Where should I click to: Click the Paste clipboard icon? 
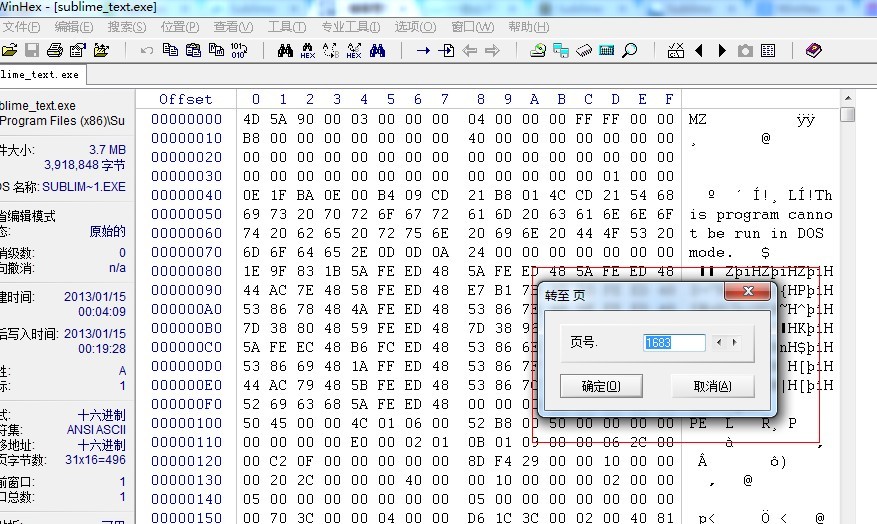click(193, 50)
